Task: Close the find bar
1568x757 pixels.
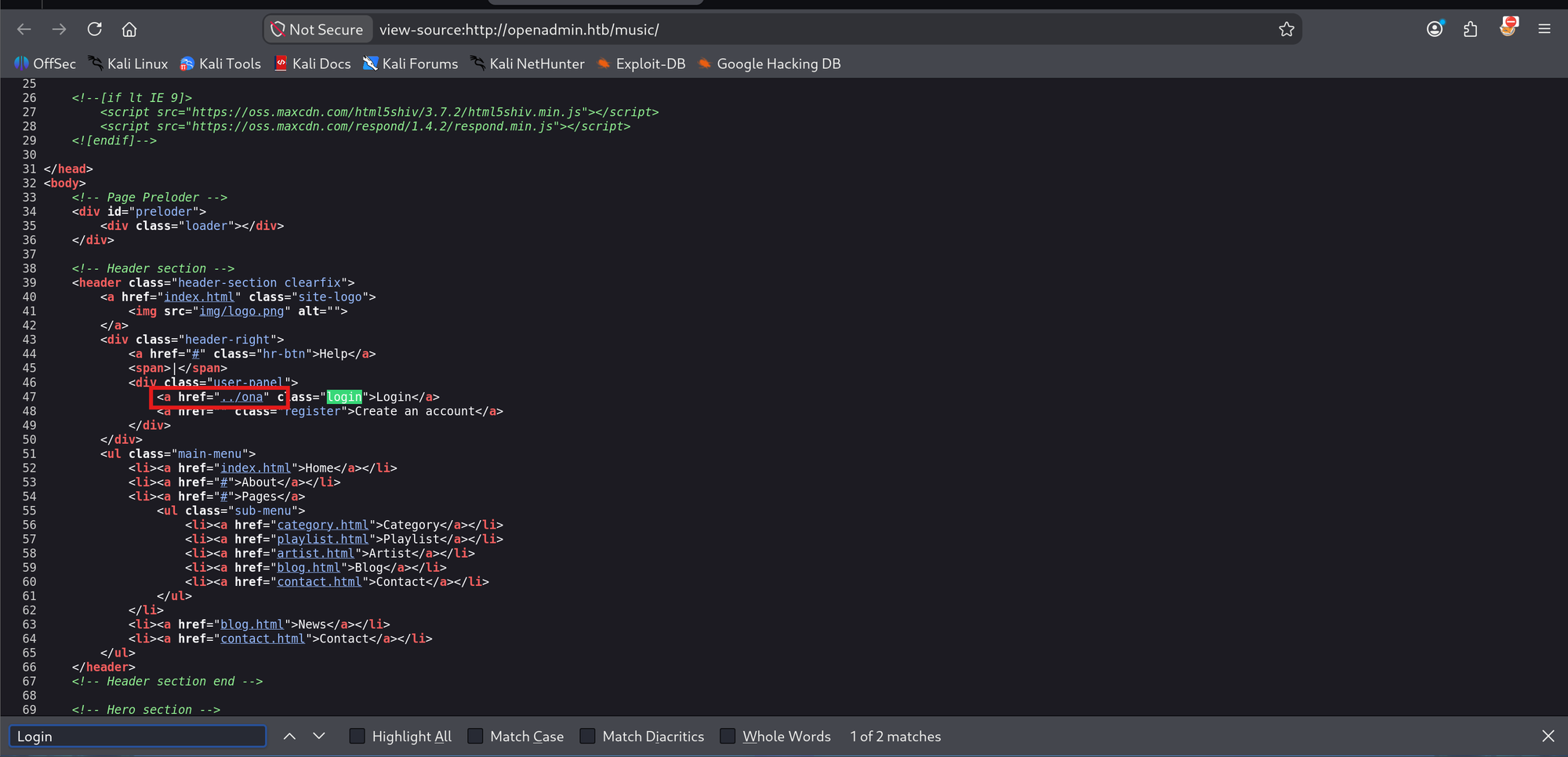Action: click(1548, 736)
